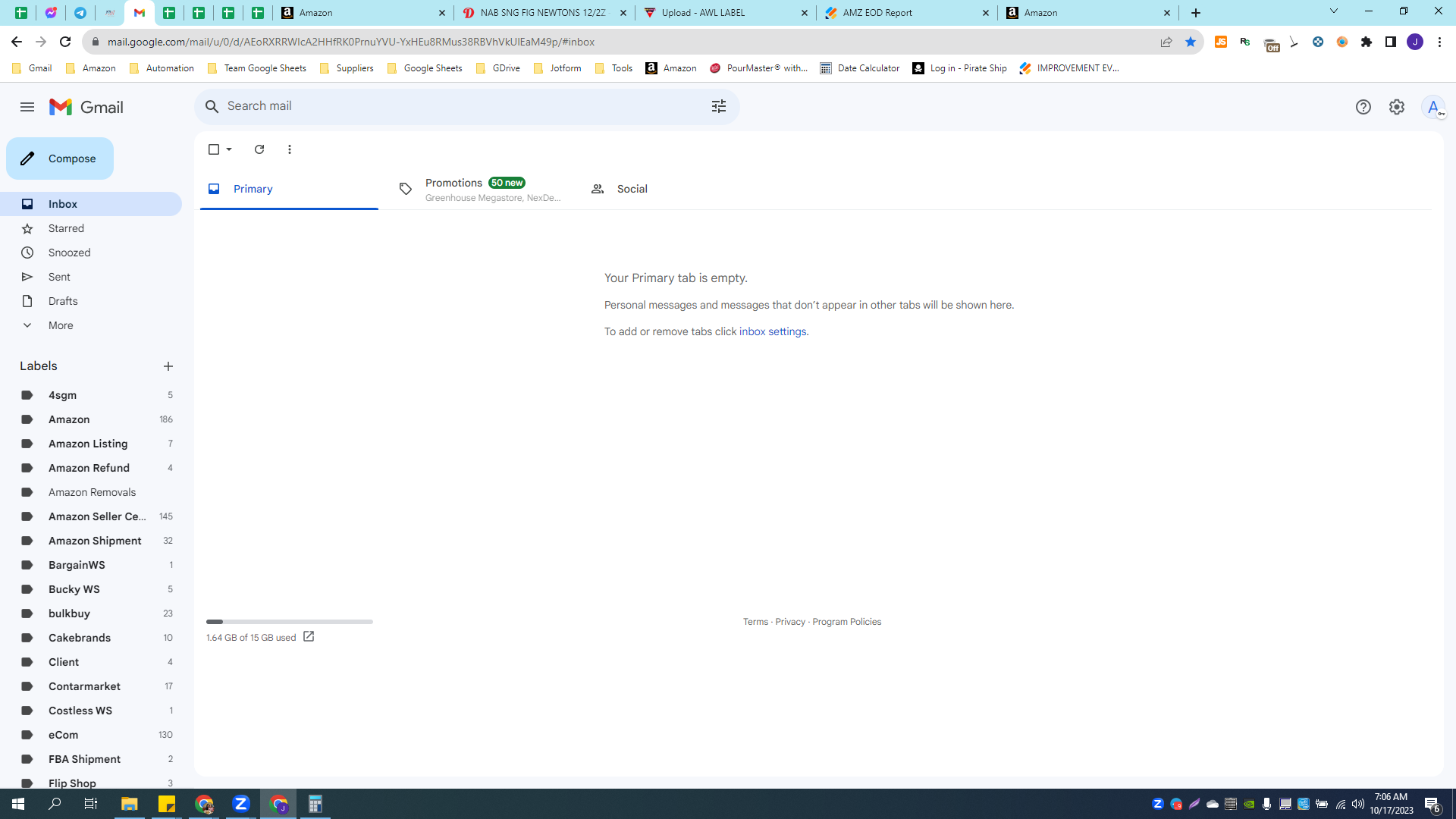Image resolution: width=1456 pixels, height=819 pixels.
Task: Open Gmail settings gear icon
Action: coord(1396,107)
